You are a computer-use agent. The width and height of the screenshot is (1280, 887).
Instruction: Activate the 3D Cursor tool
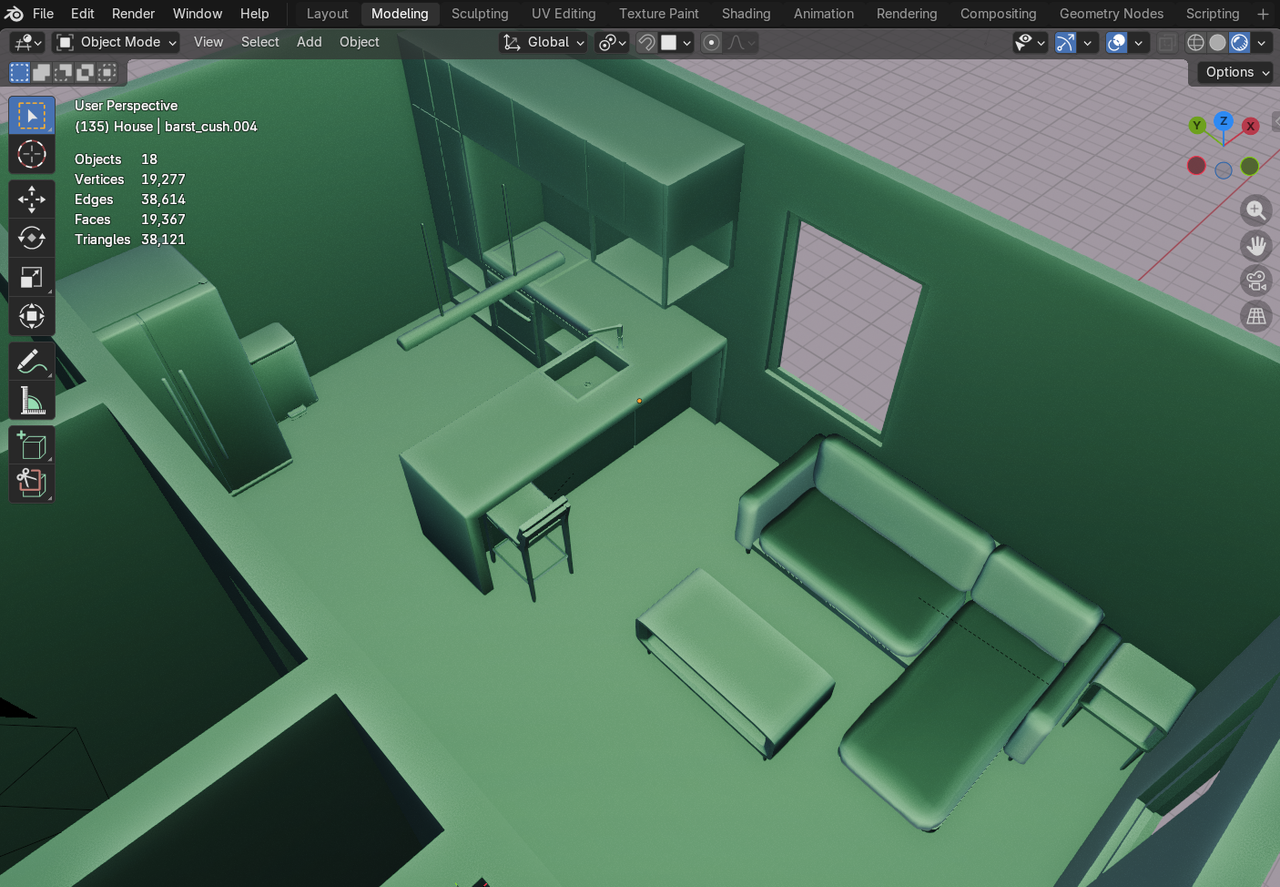[32, 154]
